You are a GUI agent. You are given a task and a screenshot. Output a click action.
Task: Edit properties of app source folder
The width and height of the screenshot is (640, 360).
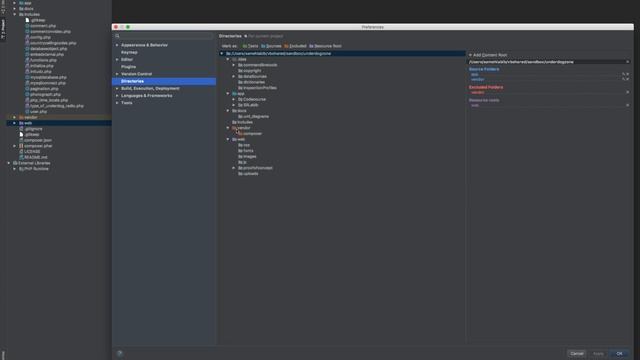tap(624, 74)
